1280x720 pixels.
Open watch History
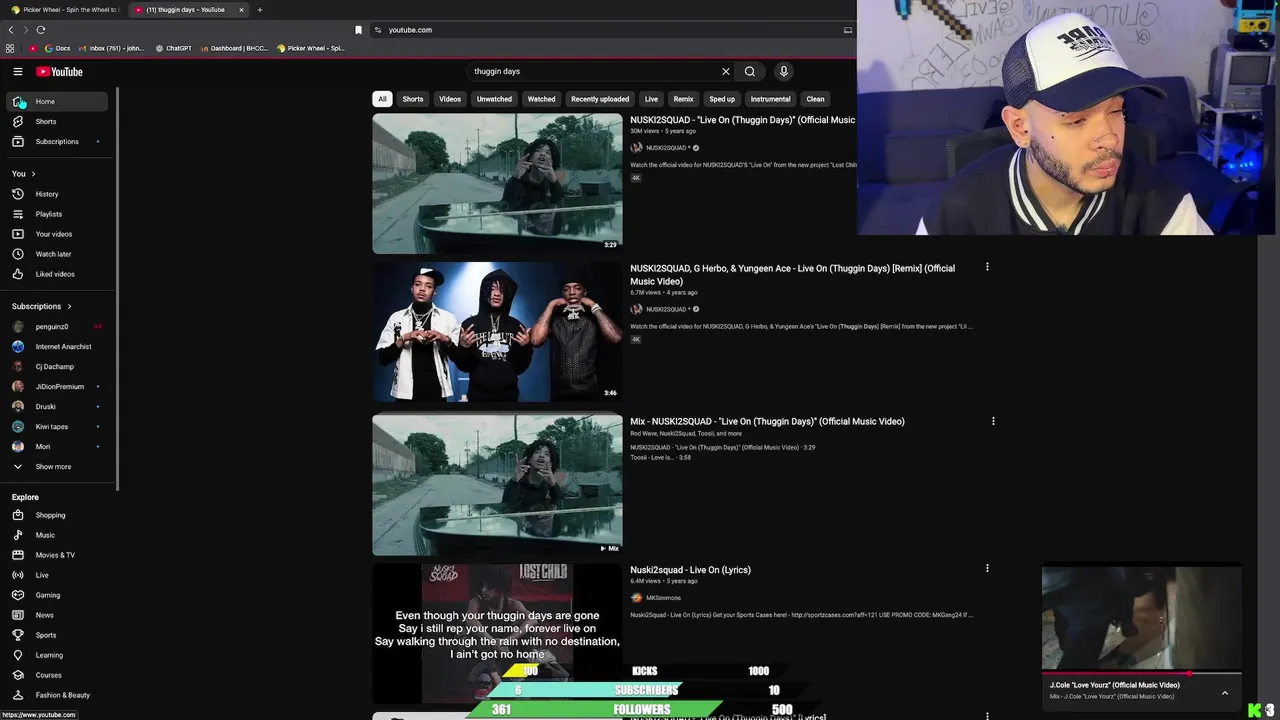pyautogui.click(x=58, y=194)
